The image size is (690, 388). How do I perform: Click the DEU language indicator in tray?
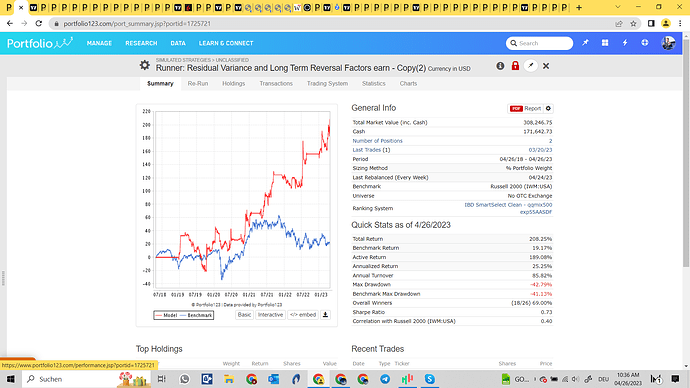603,379
